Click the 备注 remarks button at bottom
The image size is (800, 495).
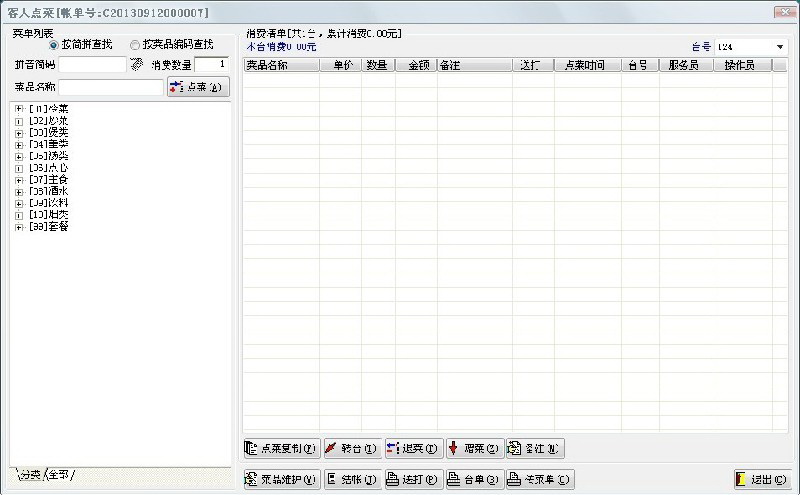[535, 449]
